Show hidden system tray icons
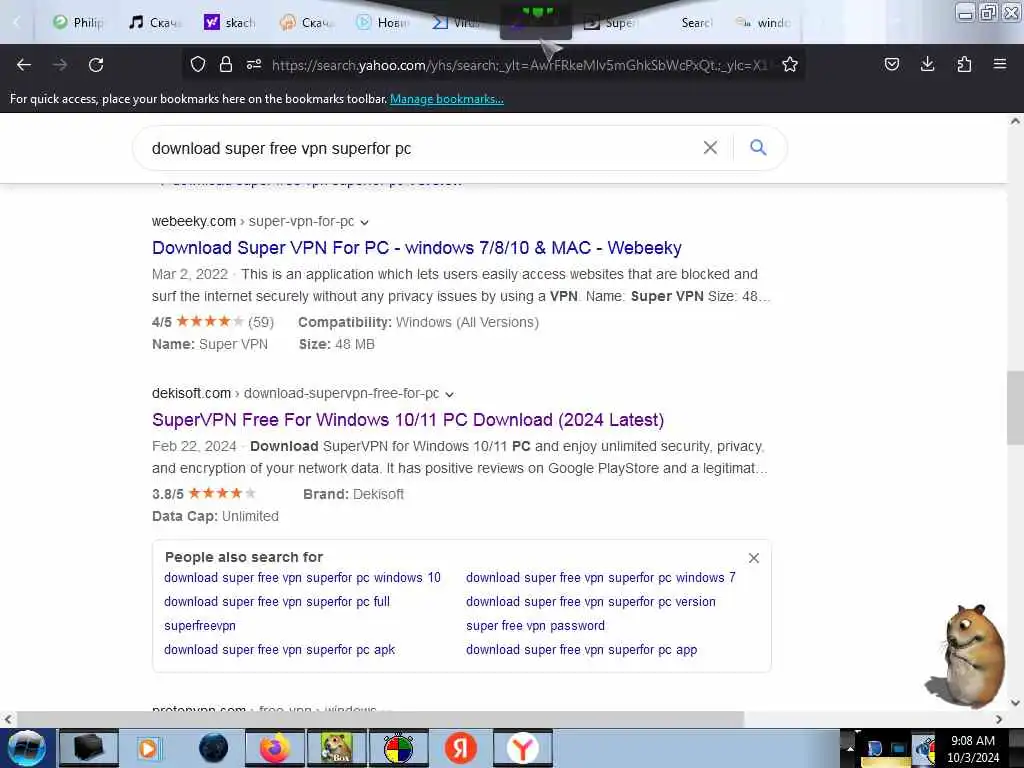This screenshot has height=768, width=1024. point(849,748)
